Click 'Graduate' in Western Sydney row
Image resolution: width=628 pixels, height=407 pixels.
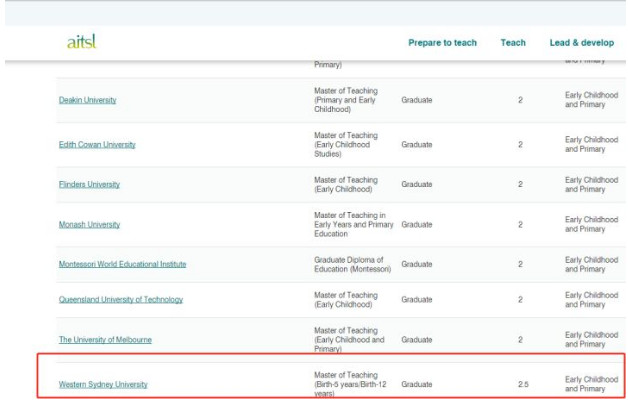pyautogui.click(x=417, y=384)
